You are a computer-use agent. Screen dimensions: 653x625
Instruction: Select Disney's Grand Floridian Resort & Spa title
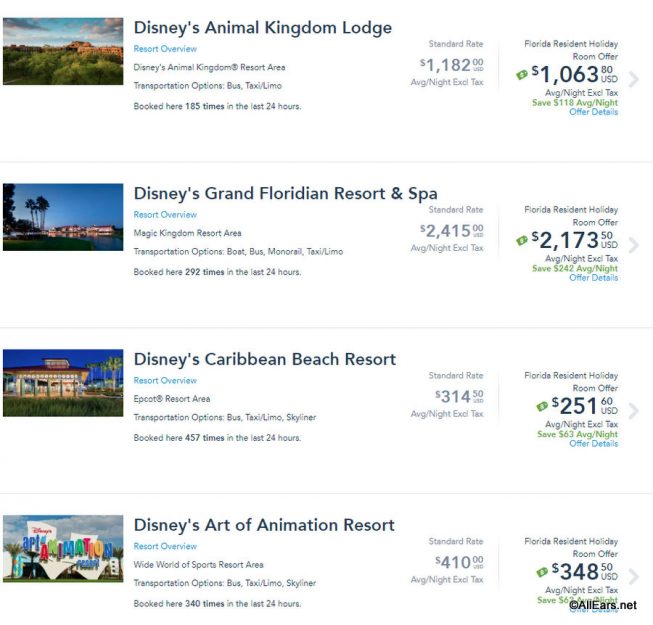(x=286, y=194)
